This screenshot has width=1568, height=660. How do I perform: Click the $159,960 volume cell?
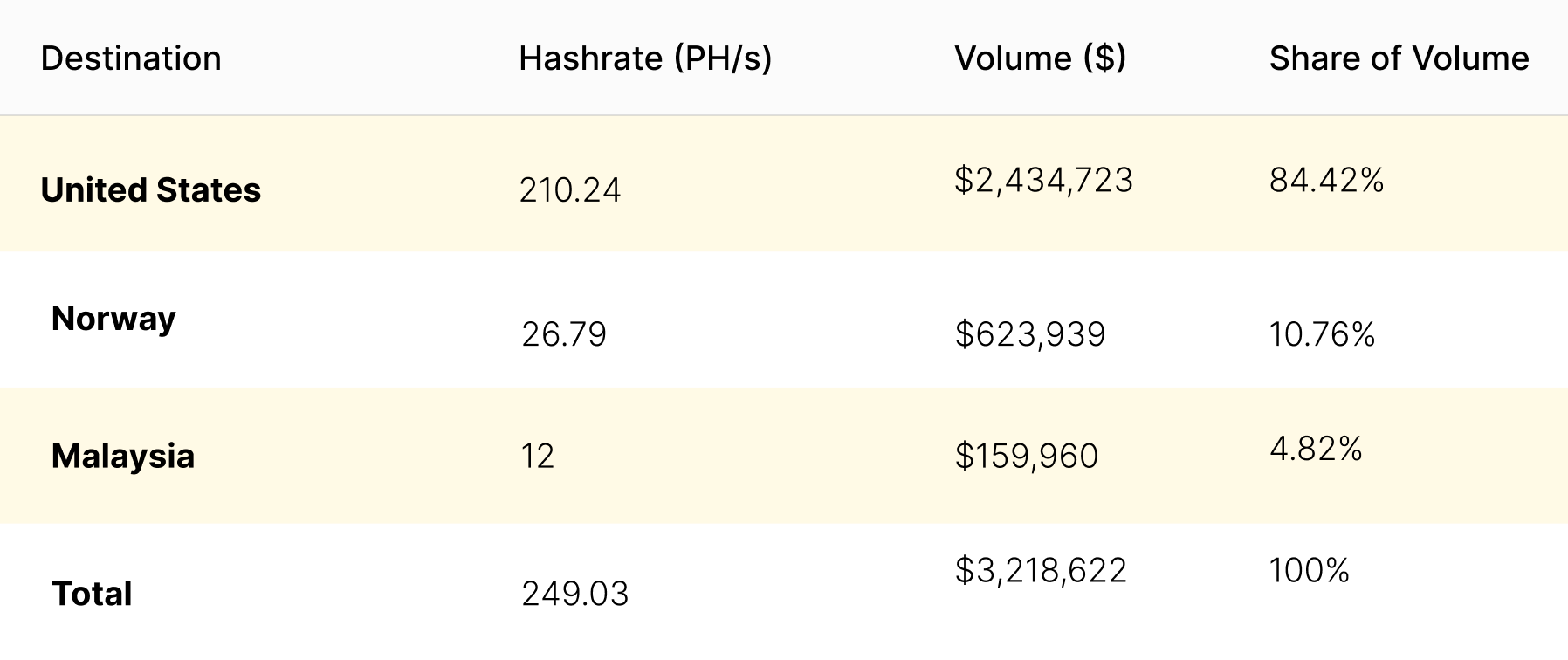click(1027, 457)
